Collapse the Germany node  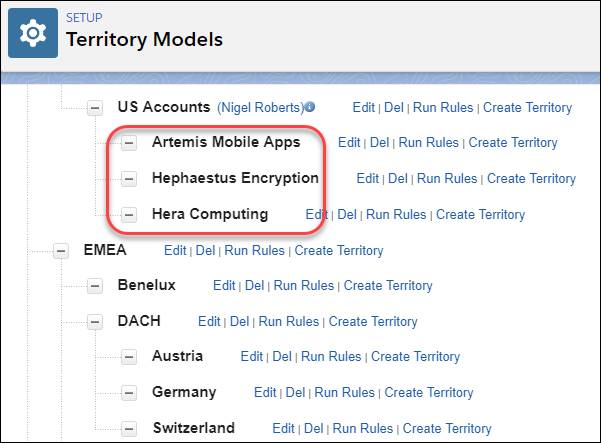(129, 393)
